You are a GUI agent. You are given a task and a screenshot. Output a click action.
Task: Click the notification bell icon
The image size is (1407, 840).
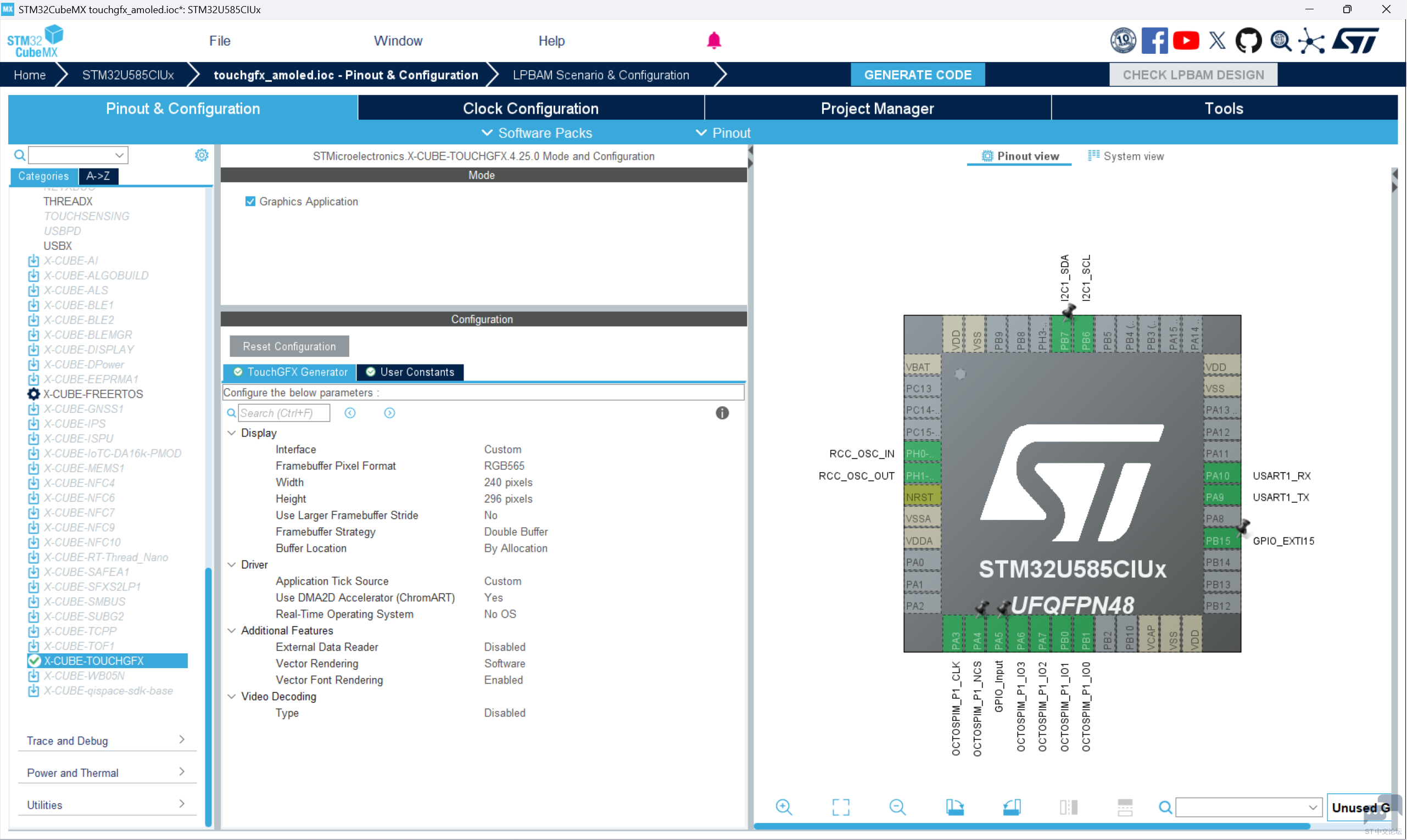point(713,41)
